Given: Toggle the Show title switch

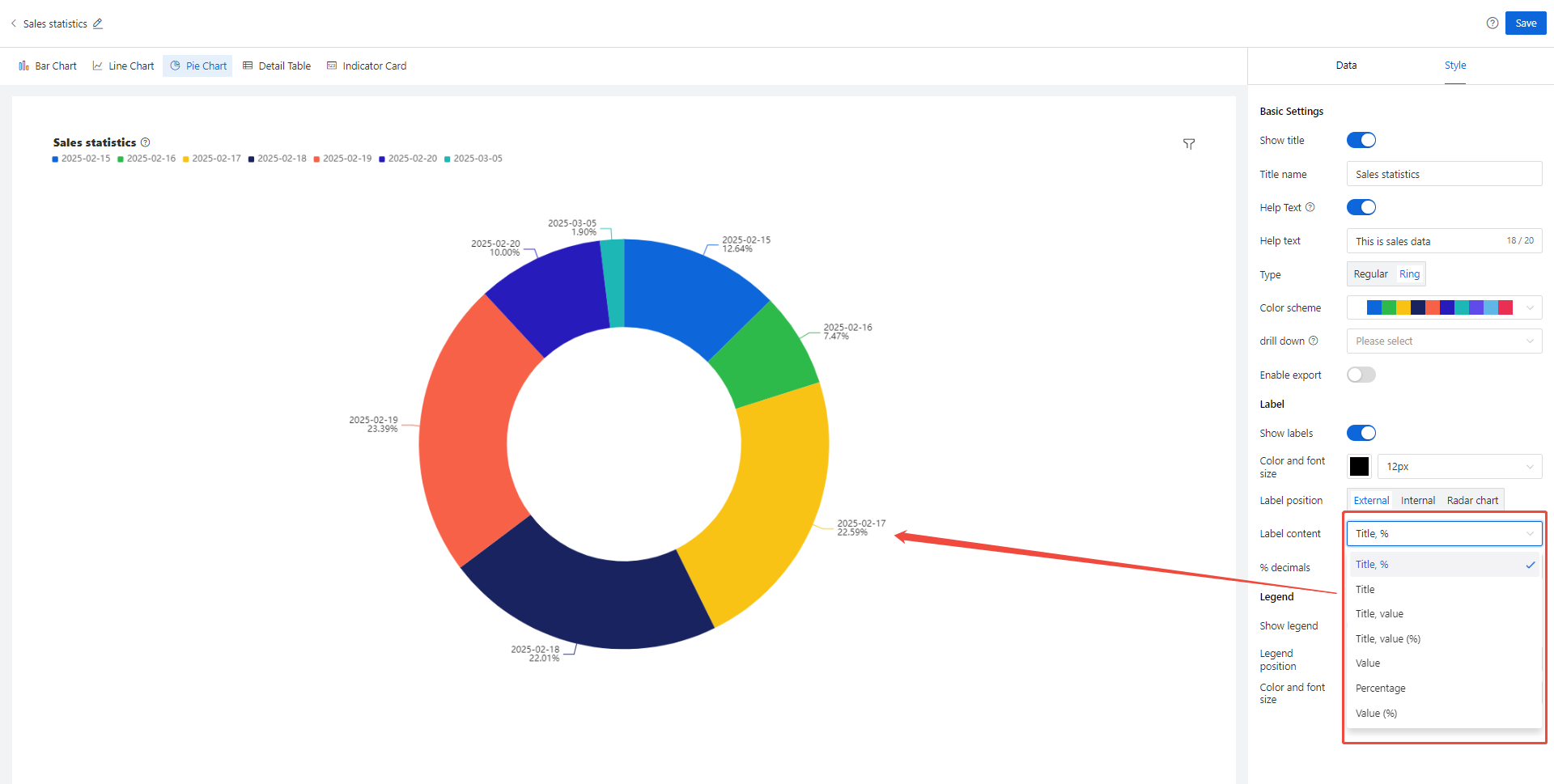Looking at the screenshot, I should click(x=1361, y=140).
